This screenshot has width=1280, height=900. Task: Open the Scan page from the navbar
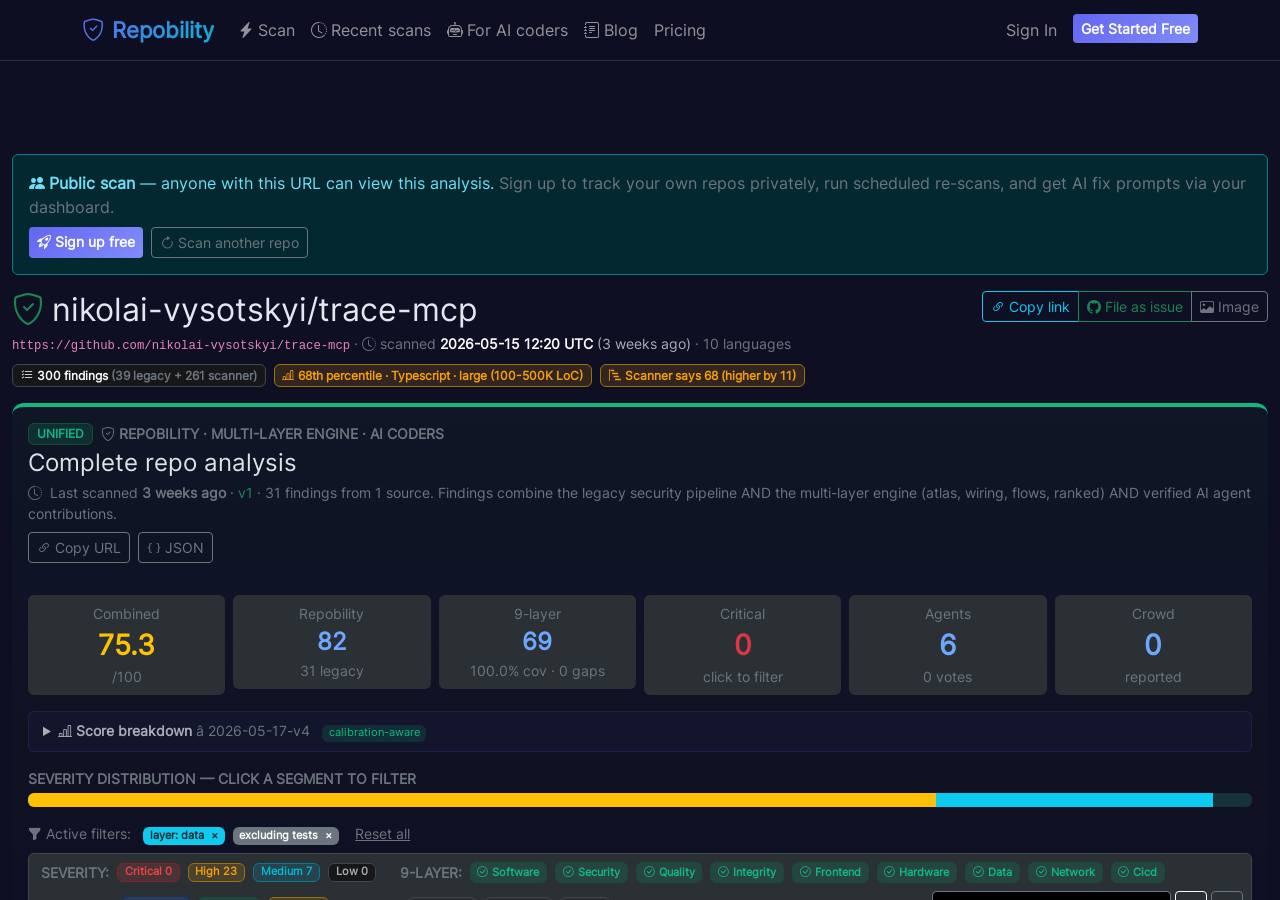point(267,30)
